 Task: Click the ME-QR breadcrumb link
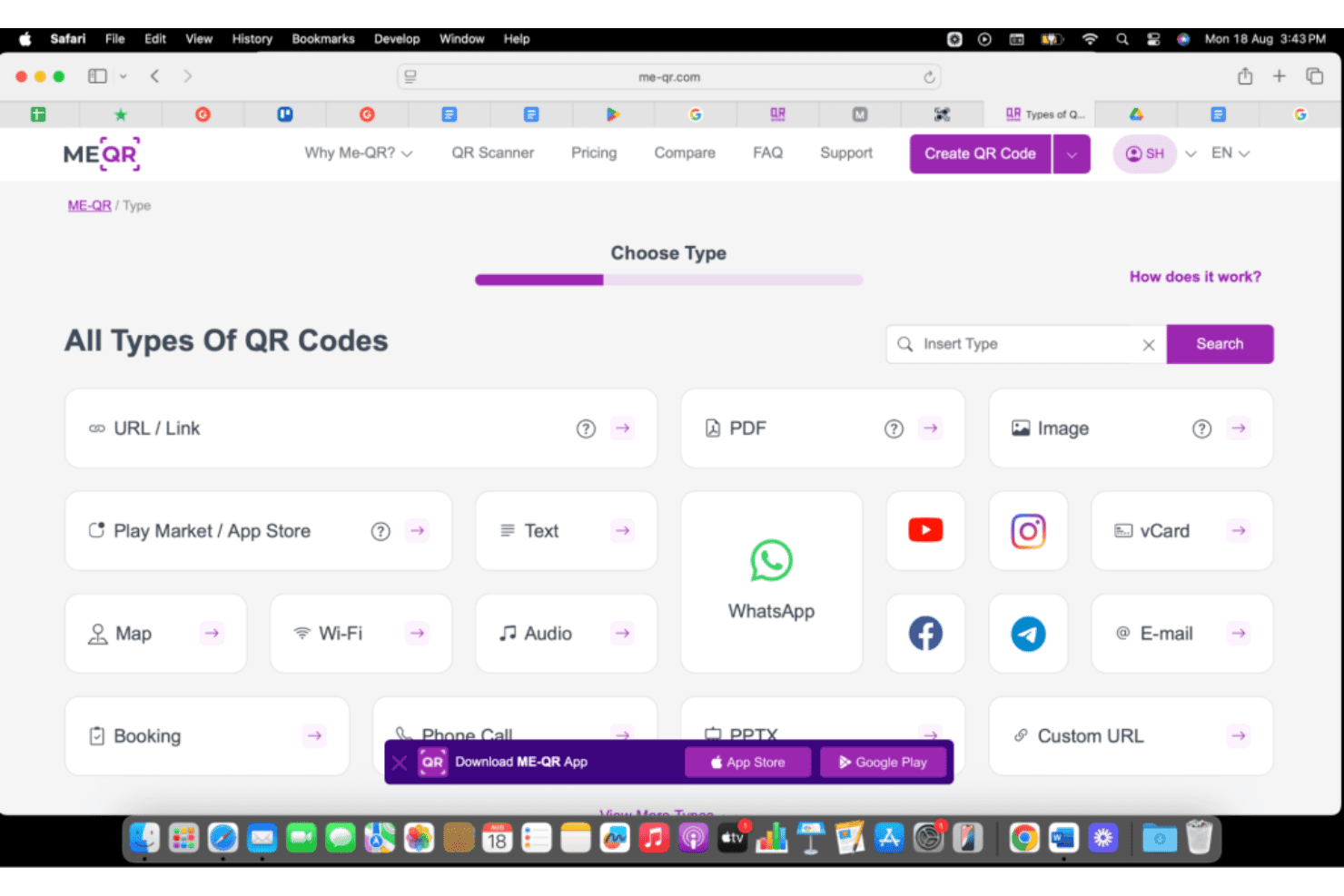[x=89, y=206]
